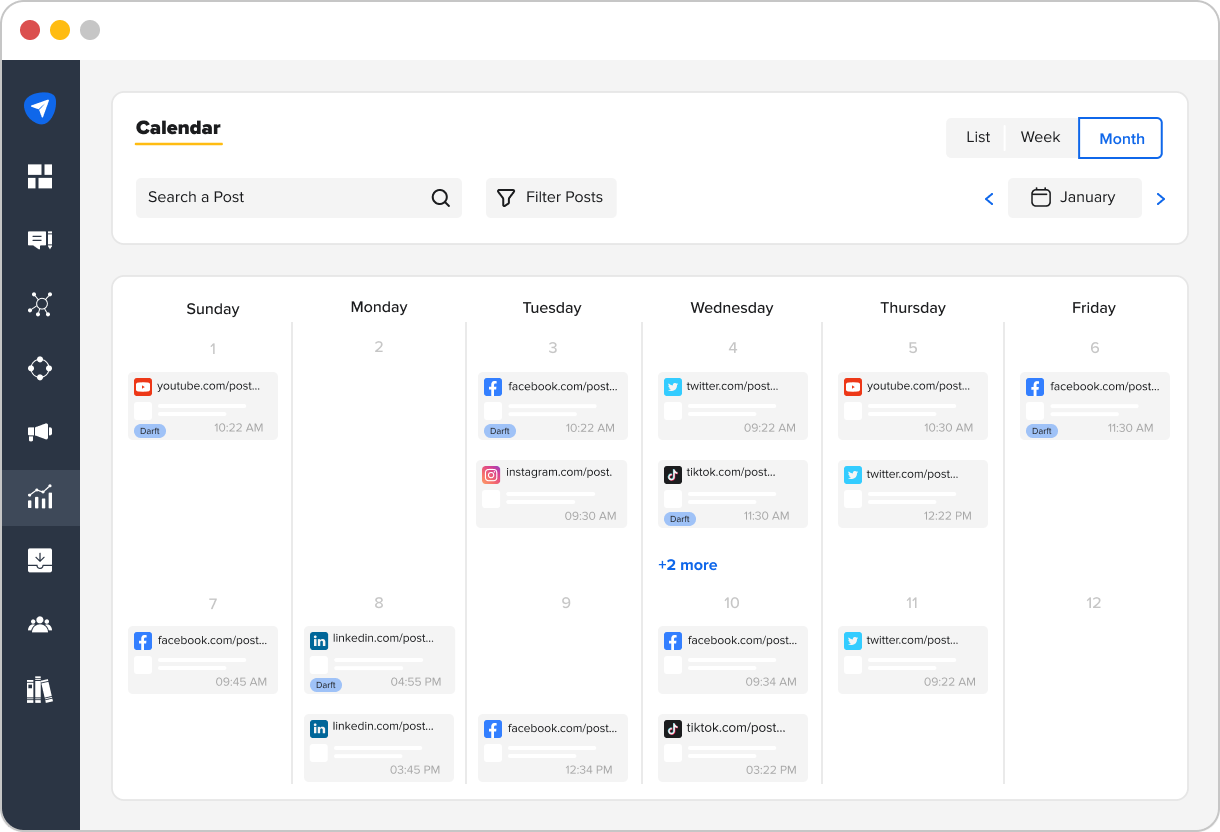Select the megaphone campaigns sidebar icon
The height and width of the screenshot is (832, 1220).
click(40, 432)
